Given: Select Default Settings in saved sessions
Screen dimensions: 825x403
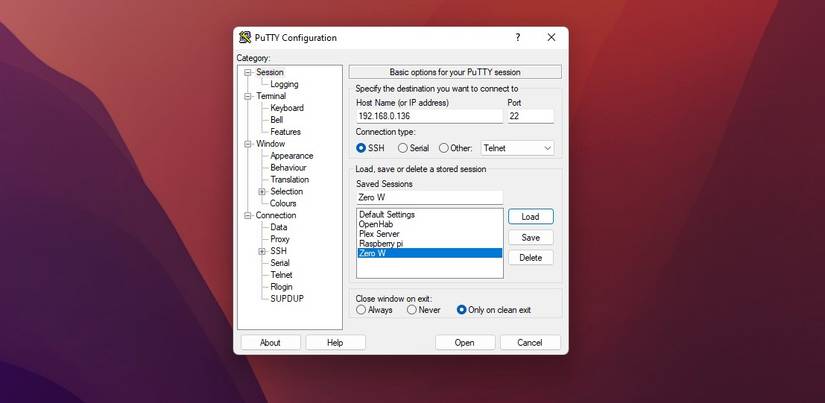Looking at the screenshot, I should tap(429, 215).
